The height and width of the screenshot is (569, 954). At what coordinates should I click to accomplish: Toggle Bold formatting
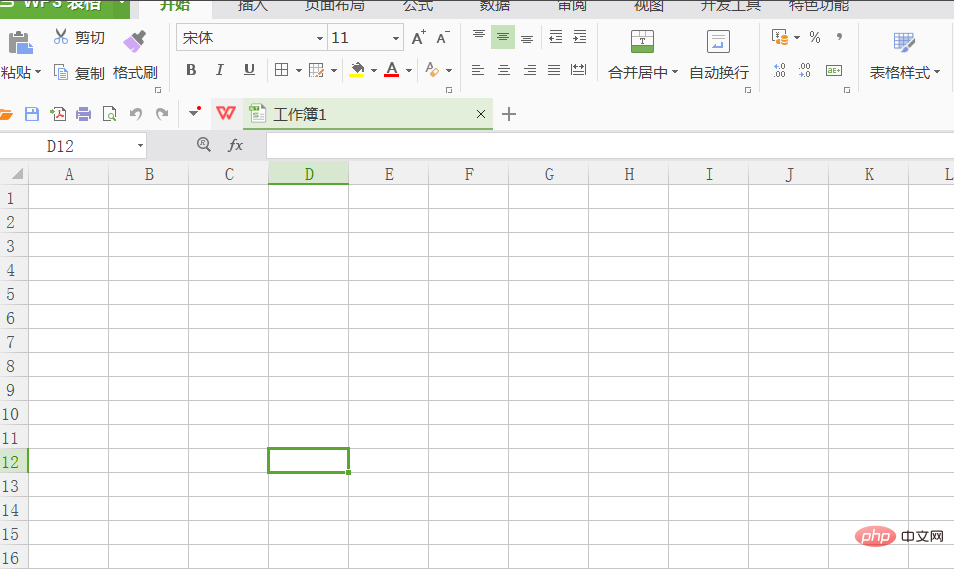(x=191, y=70)
